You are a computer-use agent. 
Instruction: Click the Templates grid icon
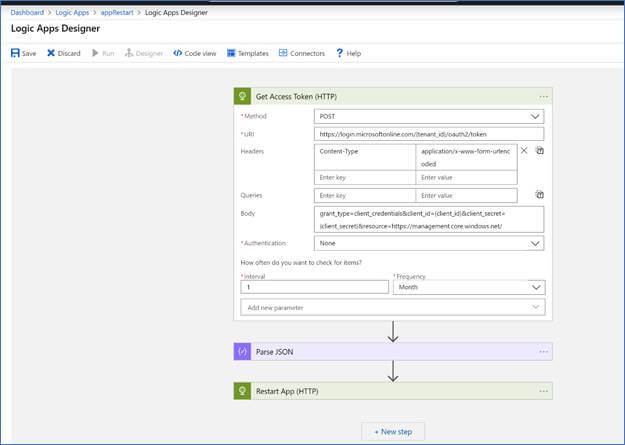point(231,53)
